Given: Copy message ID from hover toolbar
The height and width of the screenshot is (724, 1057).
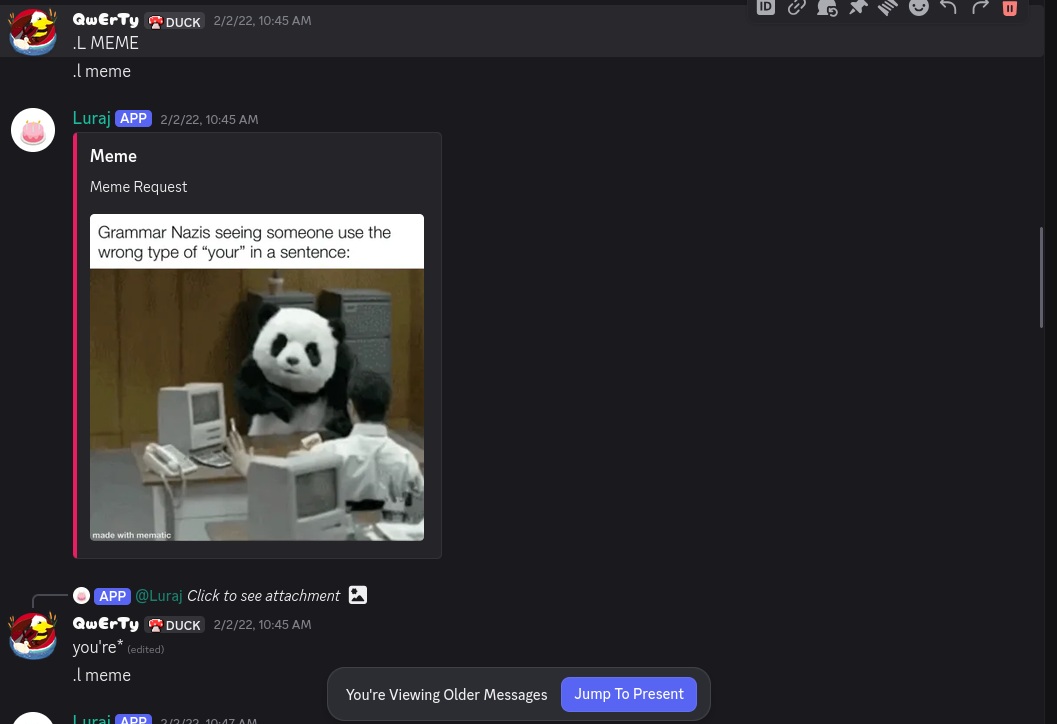Looking at the screenshot, I should click(766, 7).
